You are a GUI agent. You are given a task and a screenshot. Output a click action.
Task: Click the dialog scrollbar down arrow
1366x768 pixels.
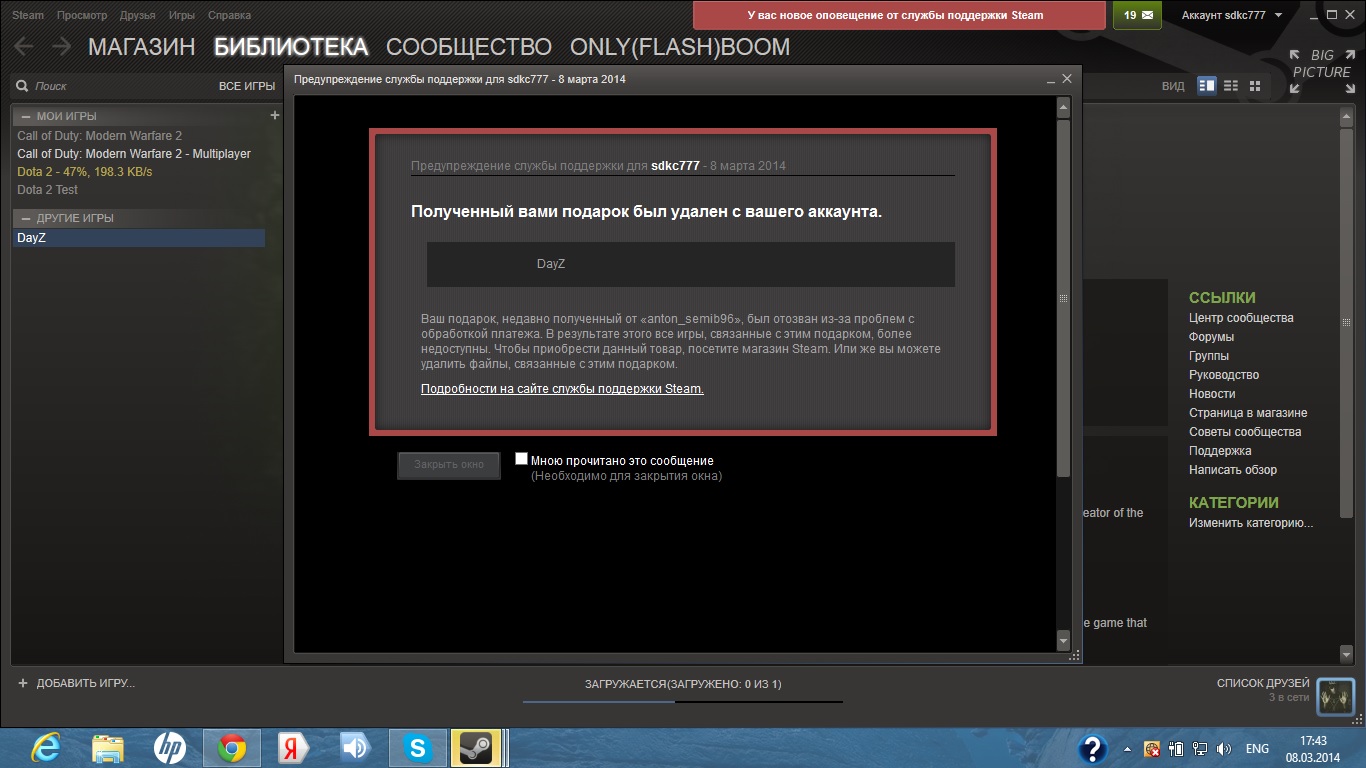(1063, 639)
